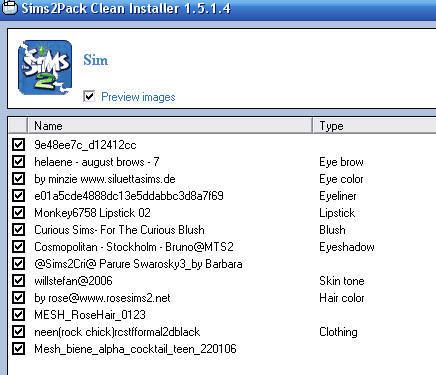The image size is (436, 375).
Task: Select Curious Sims- For The Curious Blush
Action: click(119, 230)
